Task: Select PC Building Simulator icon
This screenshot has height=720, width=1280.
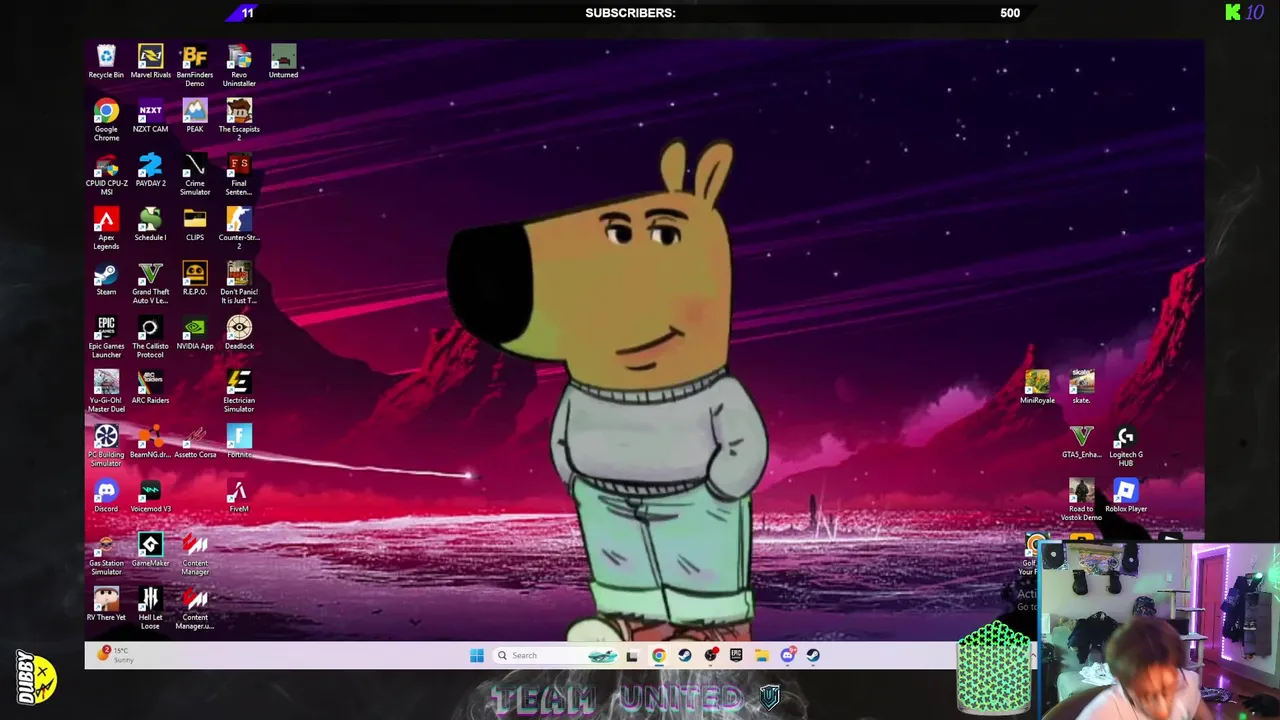Action: pos(106,445)
